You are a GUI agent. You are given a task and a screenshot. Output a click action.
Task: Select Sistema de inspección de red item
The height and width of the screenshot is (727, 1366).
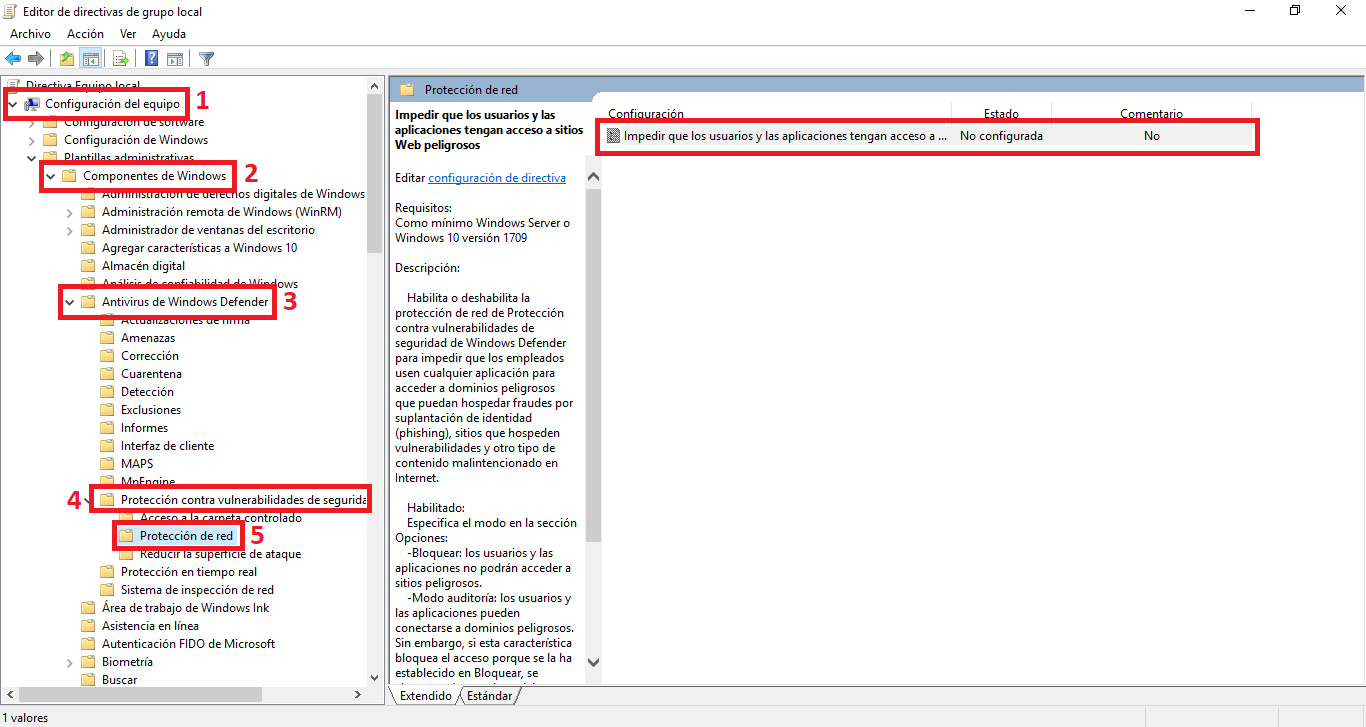tap(197, 590)
